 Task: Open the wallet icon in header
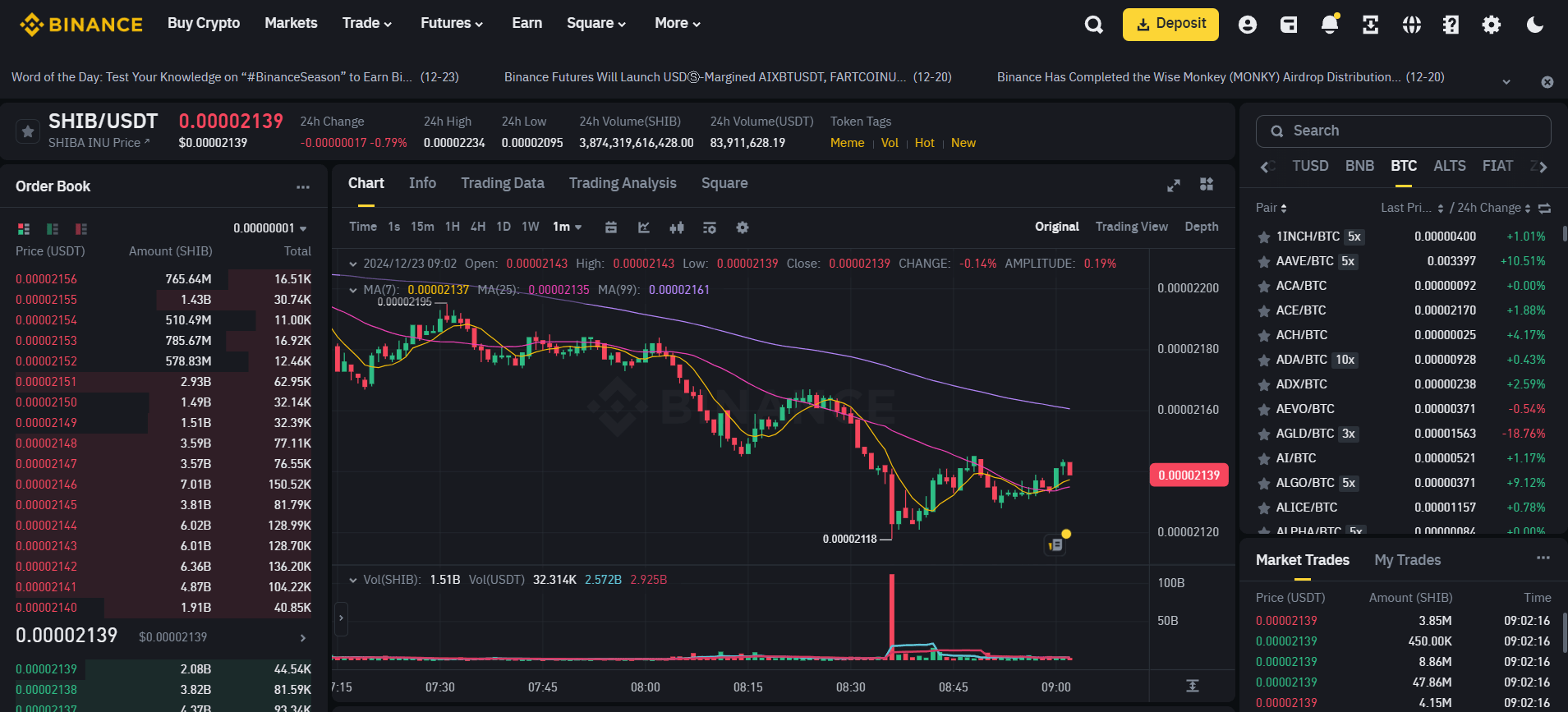[1289, 25]
